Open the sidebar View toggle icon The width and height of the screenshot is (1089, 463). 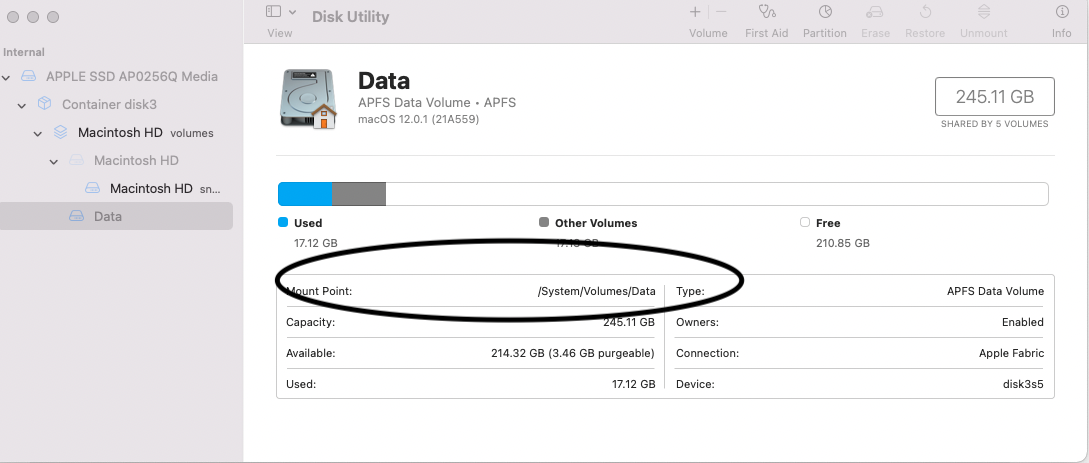point(274,12)
